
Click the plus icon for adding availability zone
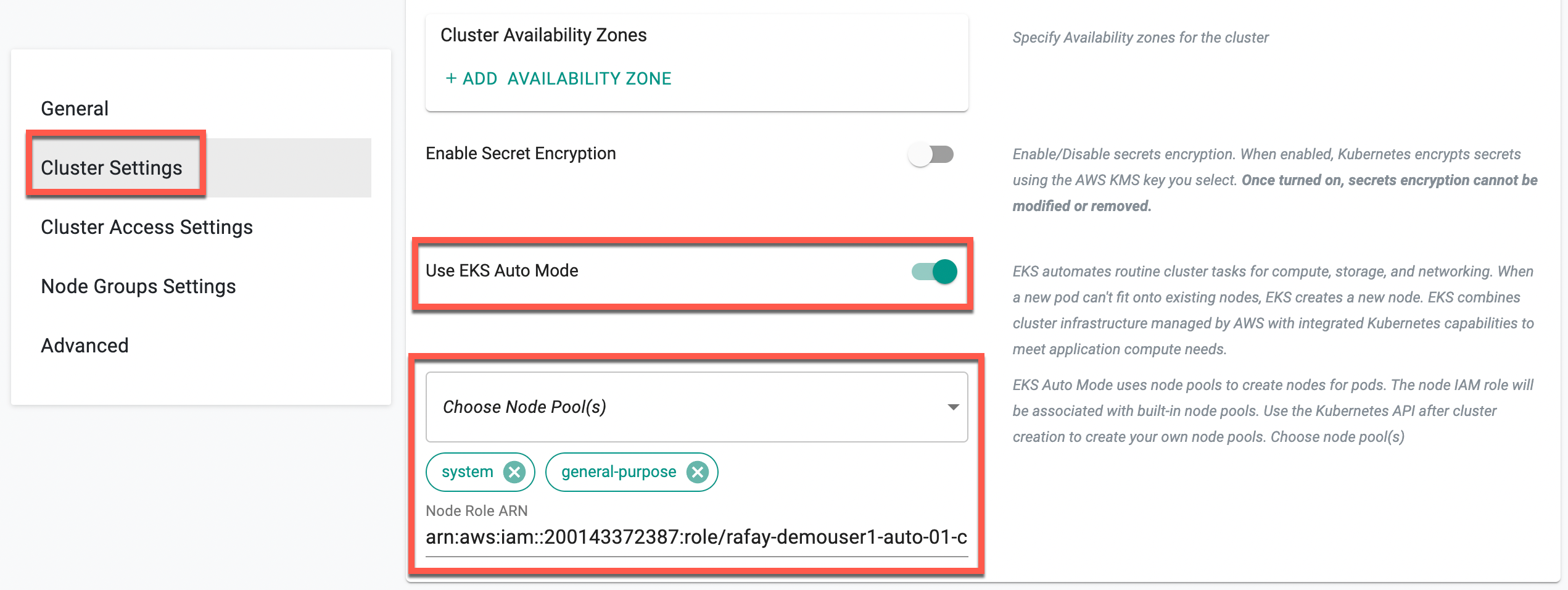(x=451, y=78)
